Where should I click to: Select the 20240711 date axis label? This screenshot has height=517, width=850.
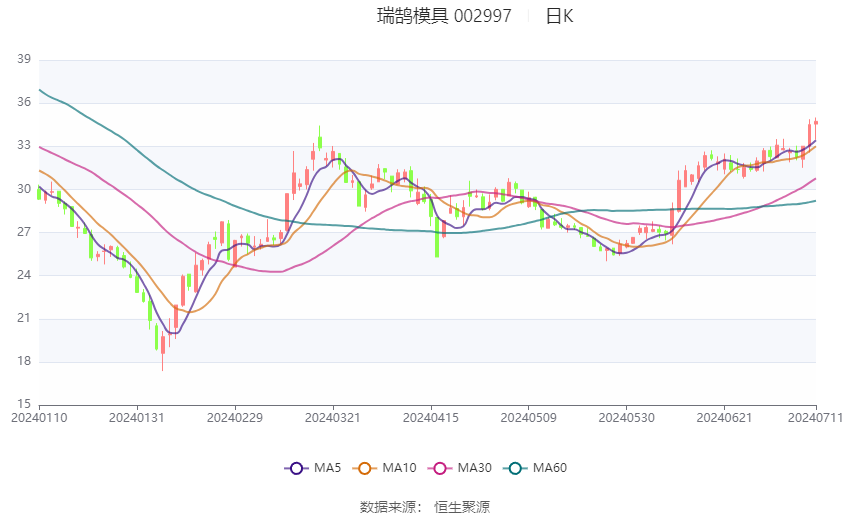815,418
